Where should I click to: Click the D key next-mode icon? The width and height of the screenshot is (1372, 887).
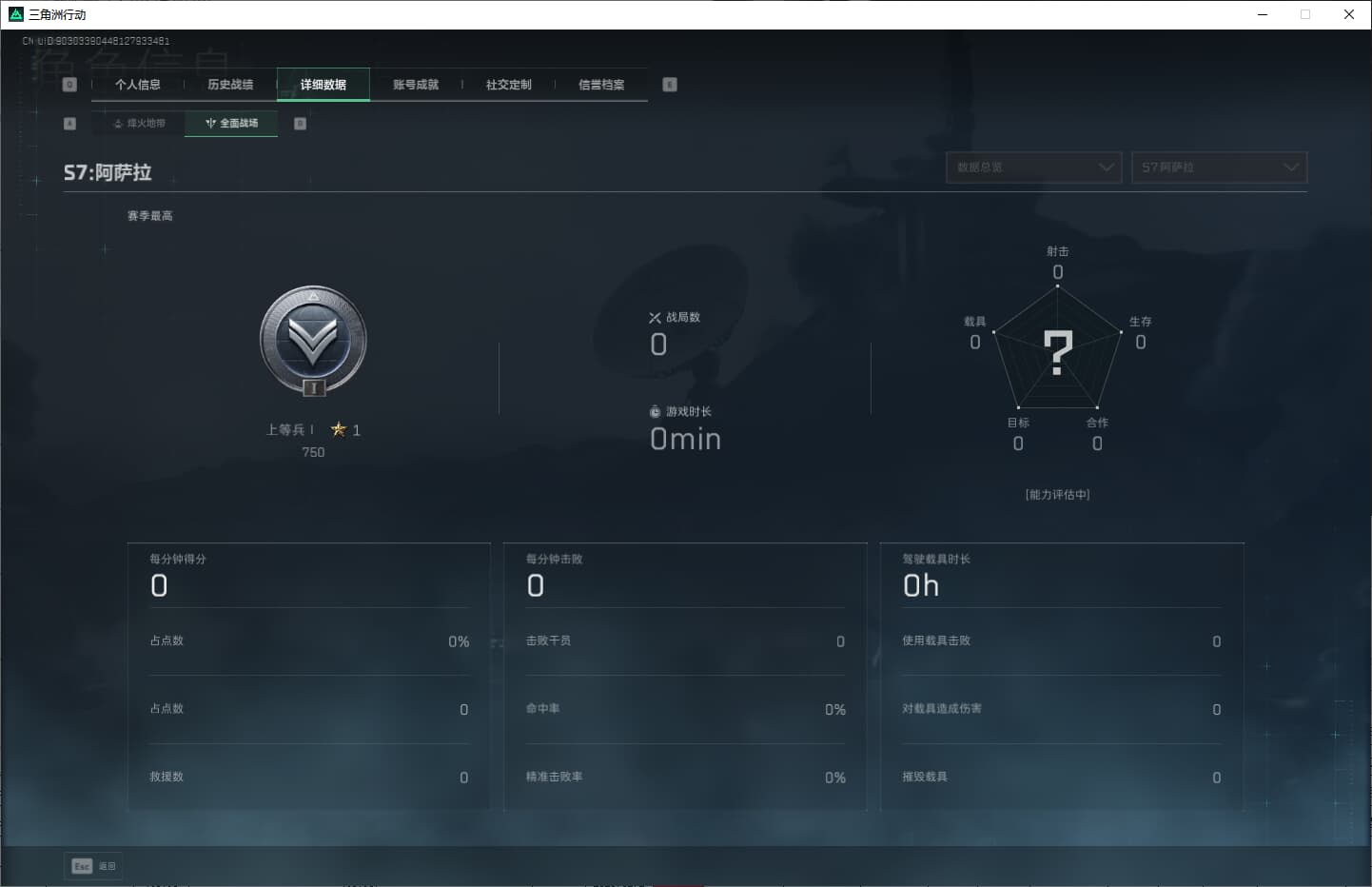[301, 124]
